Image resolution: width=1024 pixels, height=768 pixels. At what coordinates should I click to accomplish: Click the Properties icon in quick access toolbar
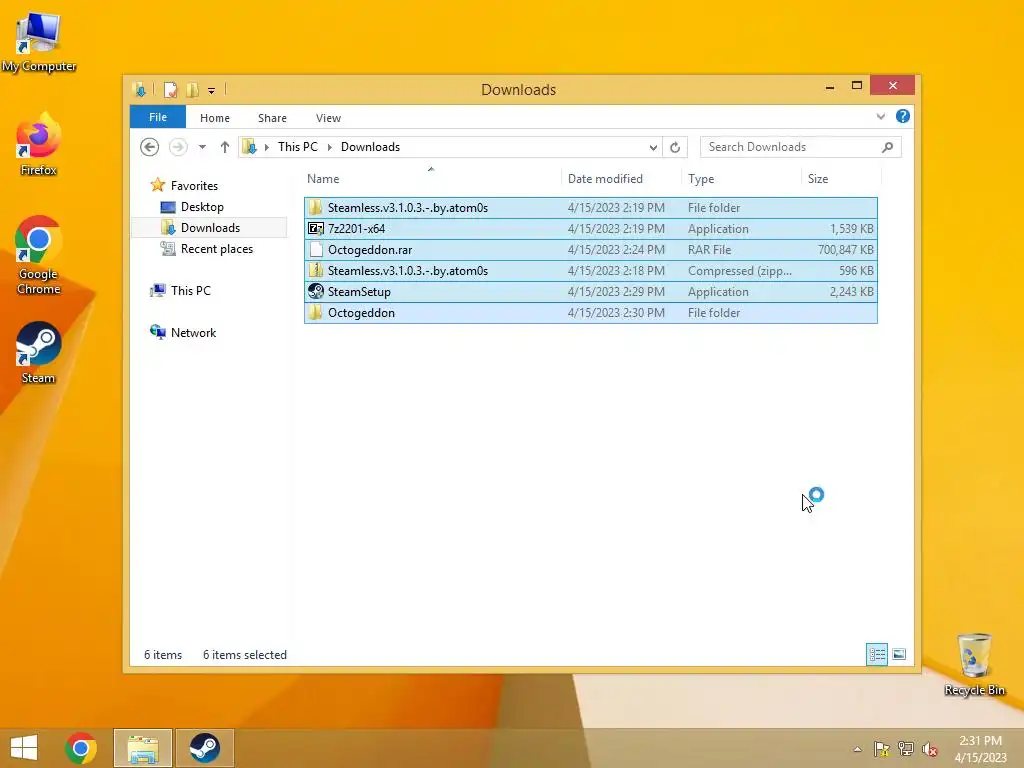click(170, 89)
